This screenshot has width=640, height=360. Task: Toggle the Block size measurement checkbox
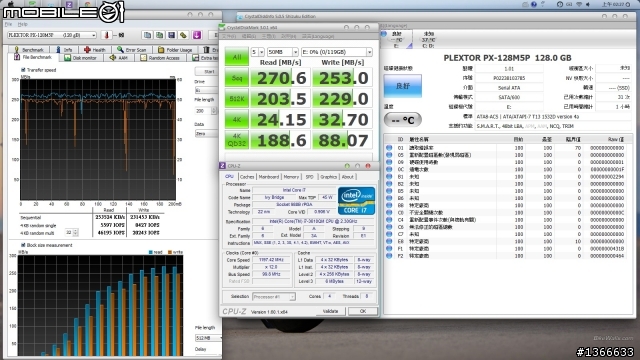coord(23,245)
